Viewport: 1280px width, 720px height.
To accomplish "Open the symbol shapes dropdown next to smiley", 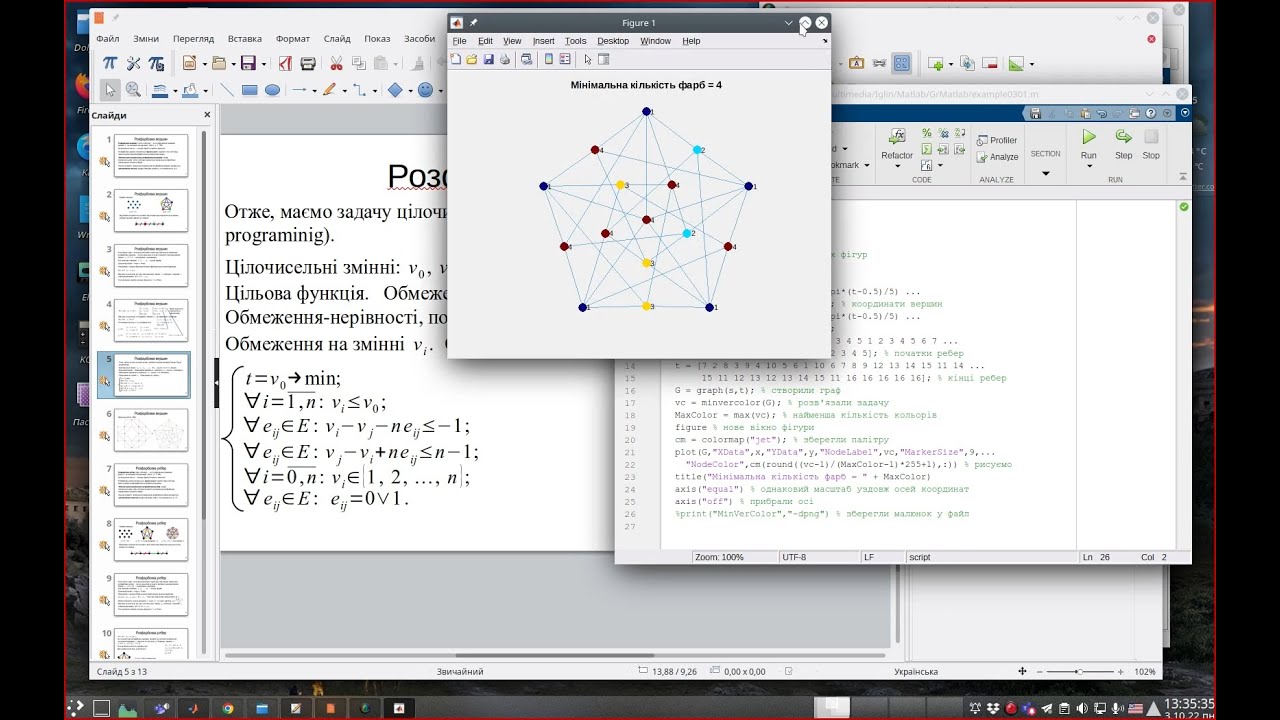I will point(440,91).
